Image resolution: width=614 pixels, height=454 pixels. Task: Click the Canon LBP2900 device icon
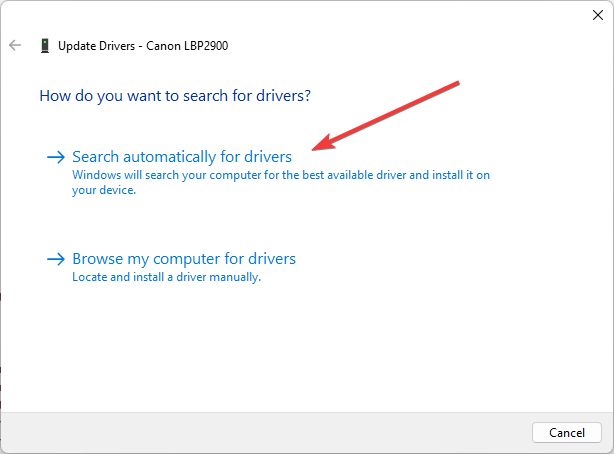point(45,45)
